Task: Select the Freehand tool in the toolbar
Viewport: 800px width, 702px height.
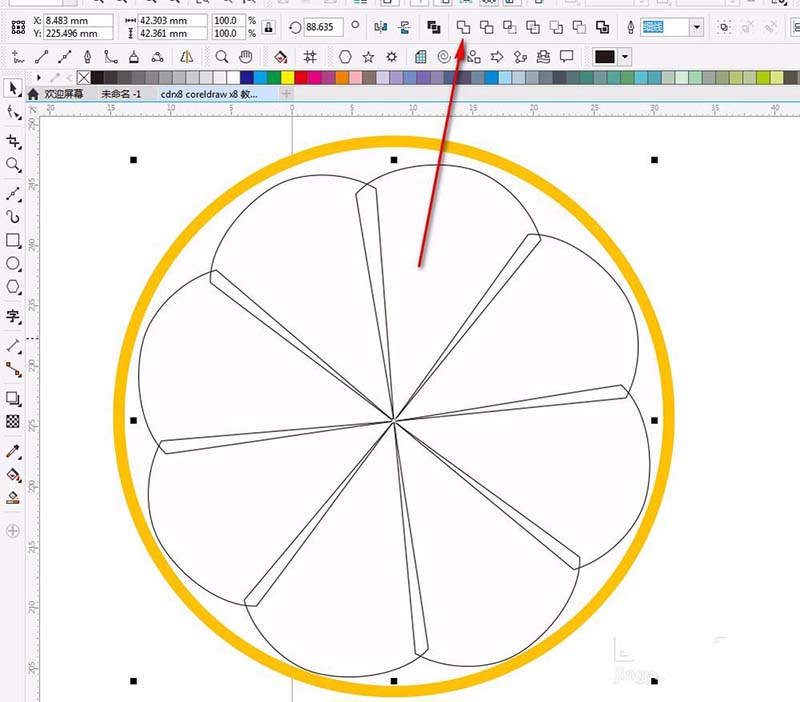Action: [18, 57]
